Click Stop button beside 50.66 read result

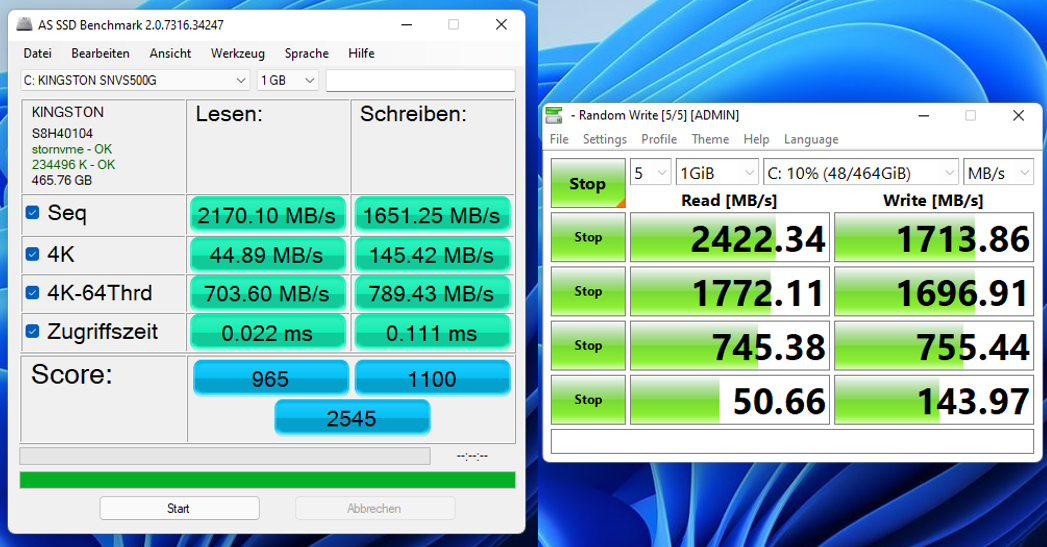coord(588,399)
